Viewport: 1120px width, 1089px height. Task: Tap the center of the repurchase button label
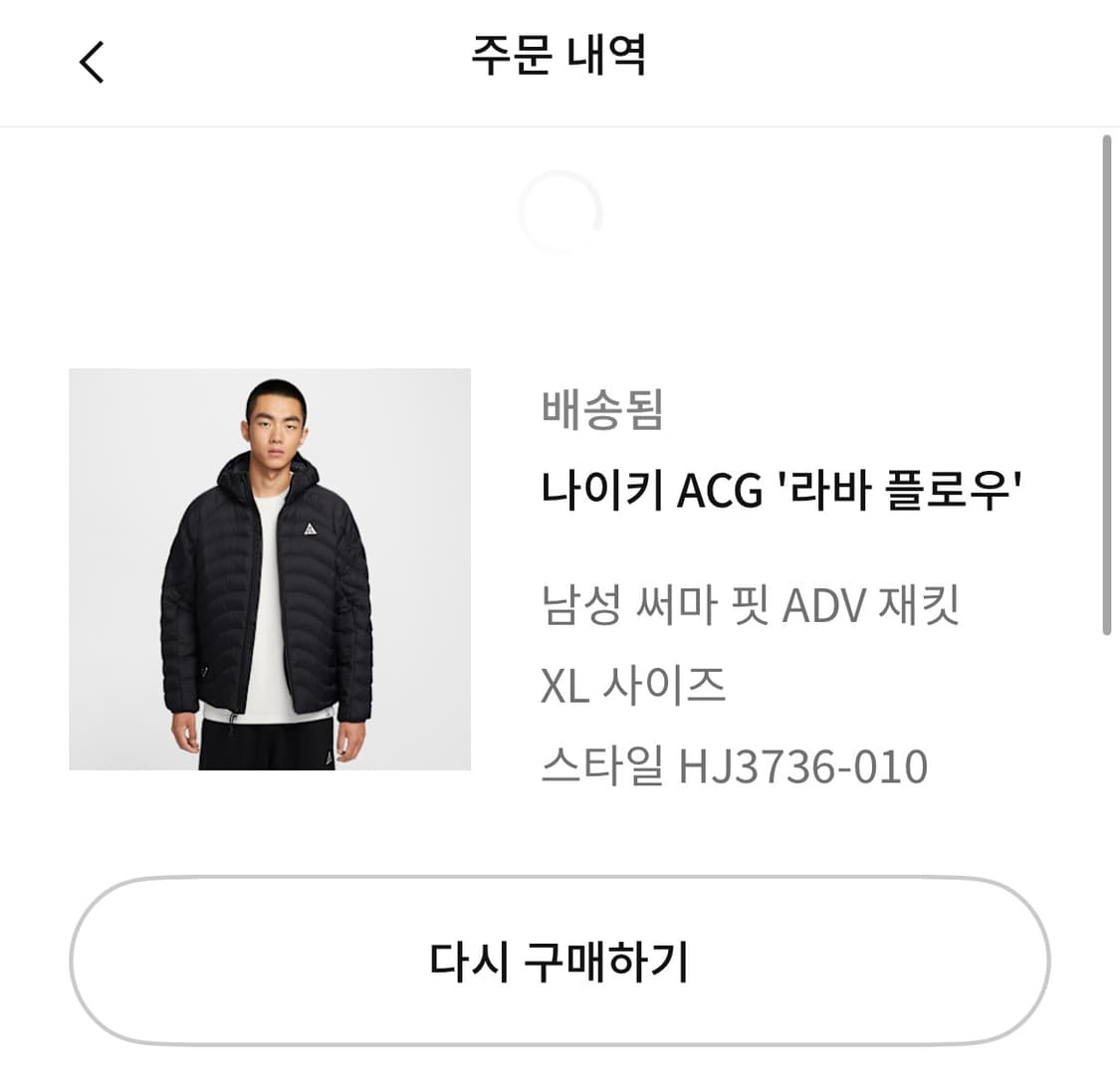(x=560, y=959)
